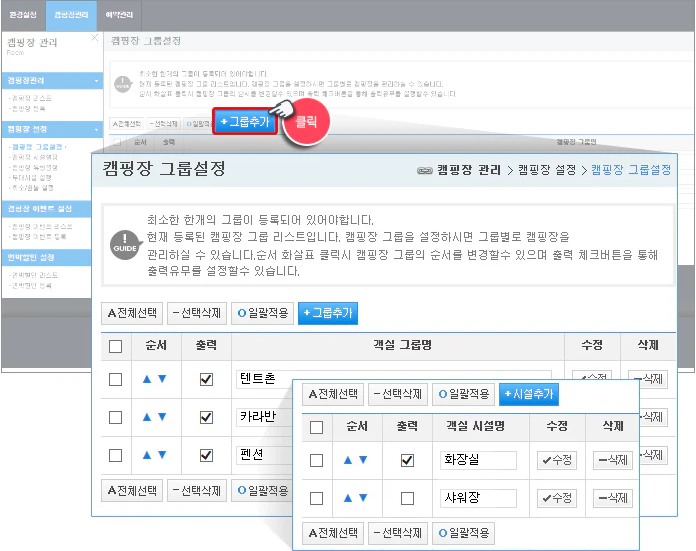Click O일괄적용 below 객실 시설명 table
Image resolution: width=696 pixels, height=551 pixels.
pyautogui.click(x=463, y=533)
